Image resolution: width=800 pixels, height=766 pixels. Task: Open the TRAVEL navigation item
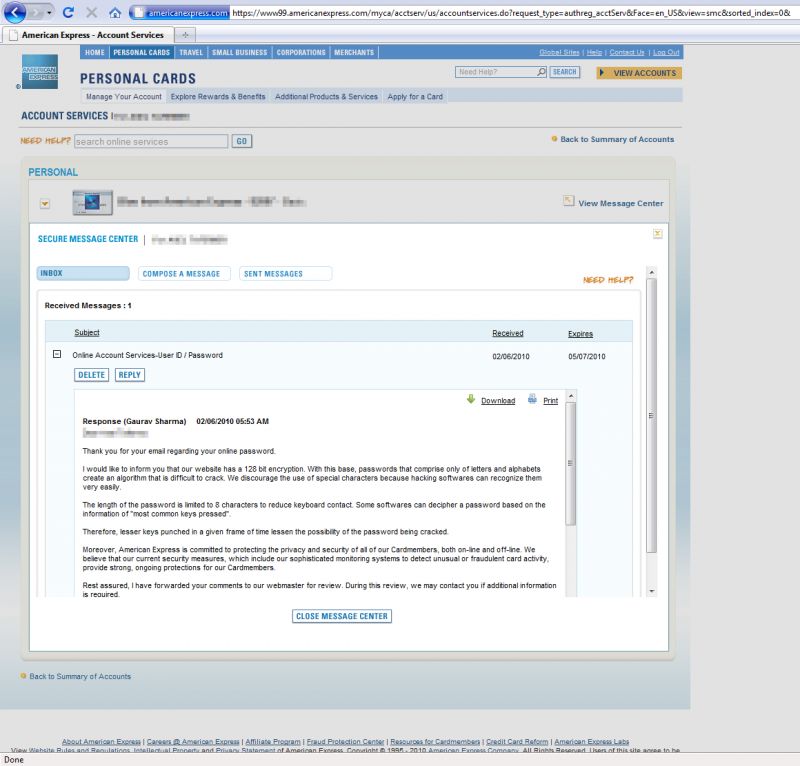tap(191, 52)
